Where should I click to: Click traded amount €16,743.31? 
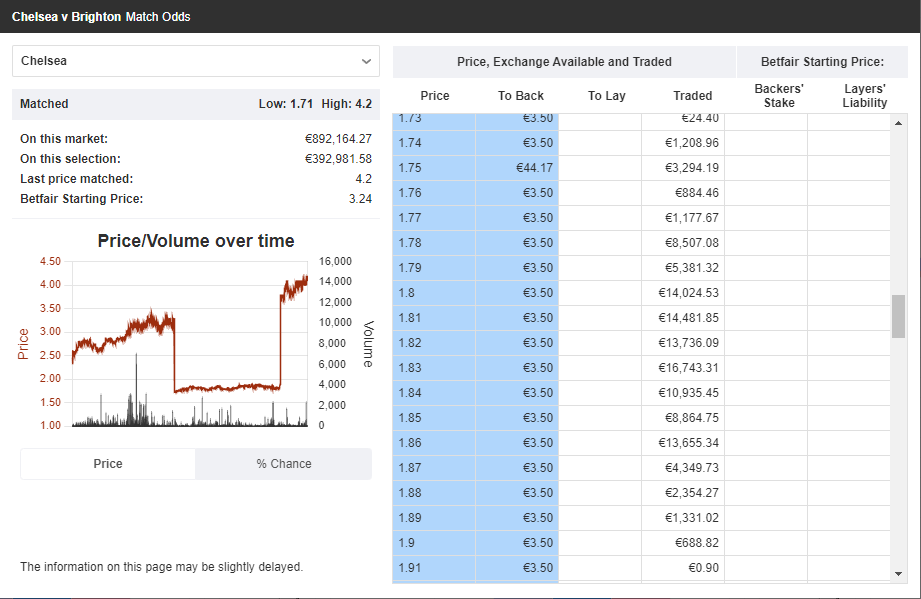[688, 368]
